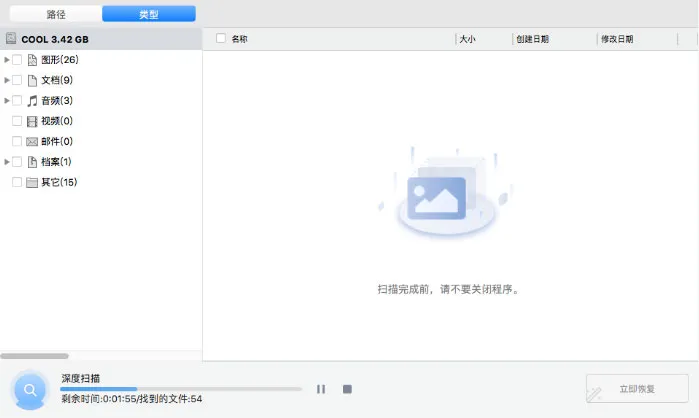Click the 音频 music note icon
Viewport: 699px width, 418px height.
click(x=32, y=101)
